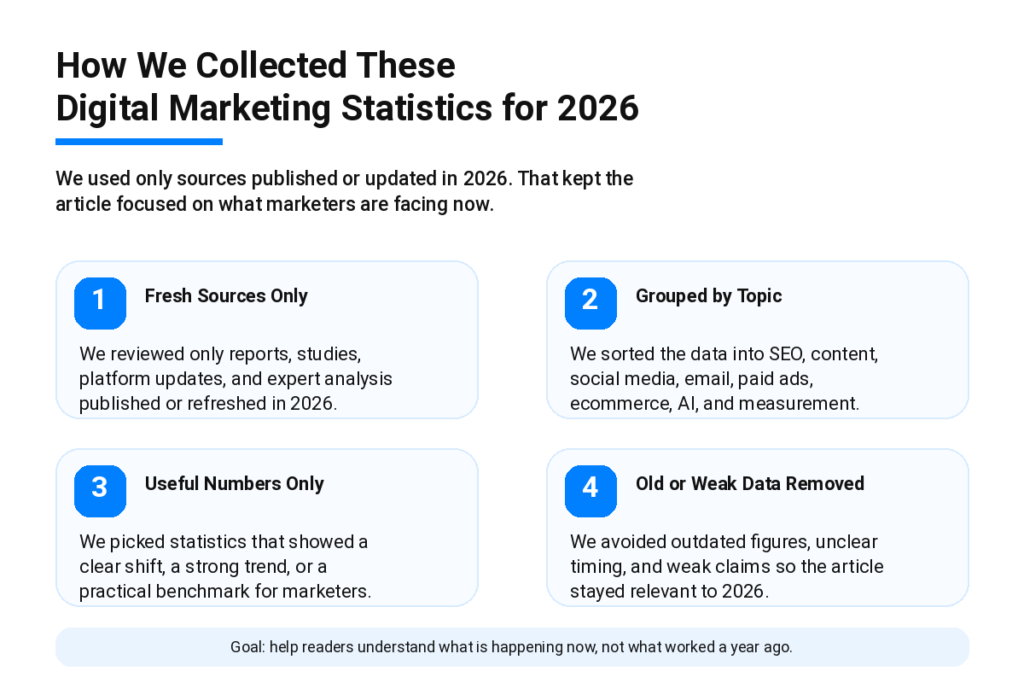Click "2026" in the main title

(x=597, y=108)
